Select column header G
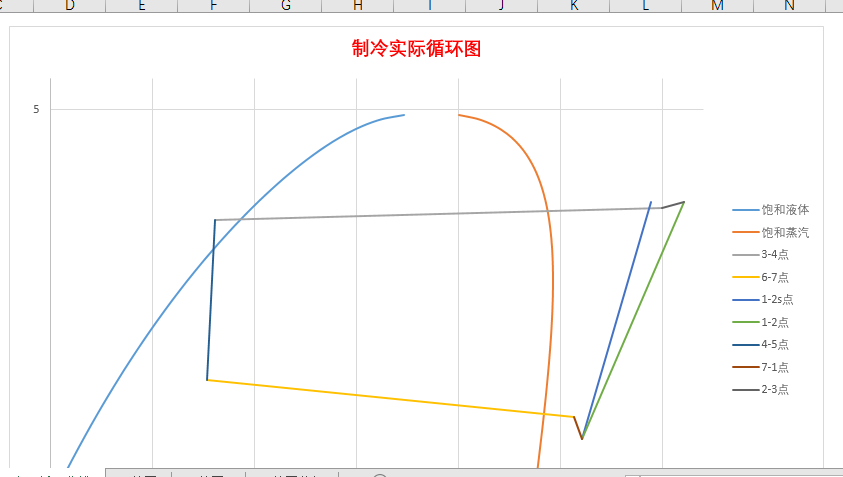This screenshot has height=477, width=843. pyautogui.click(x=286, y=6)
